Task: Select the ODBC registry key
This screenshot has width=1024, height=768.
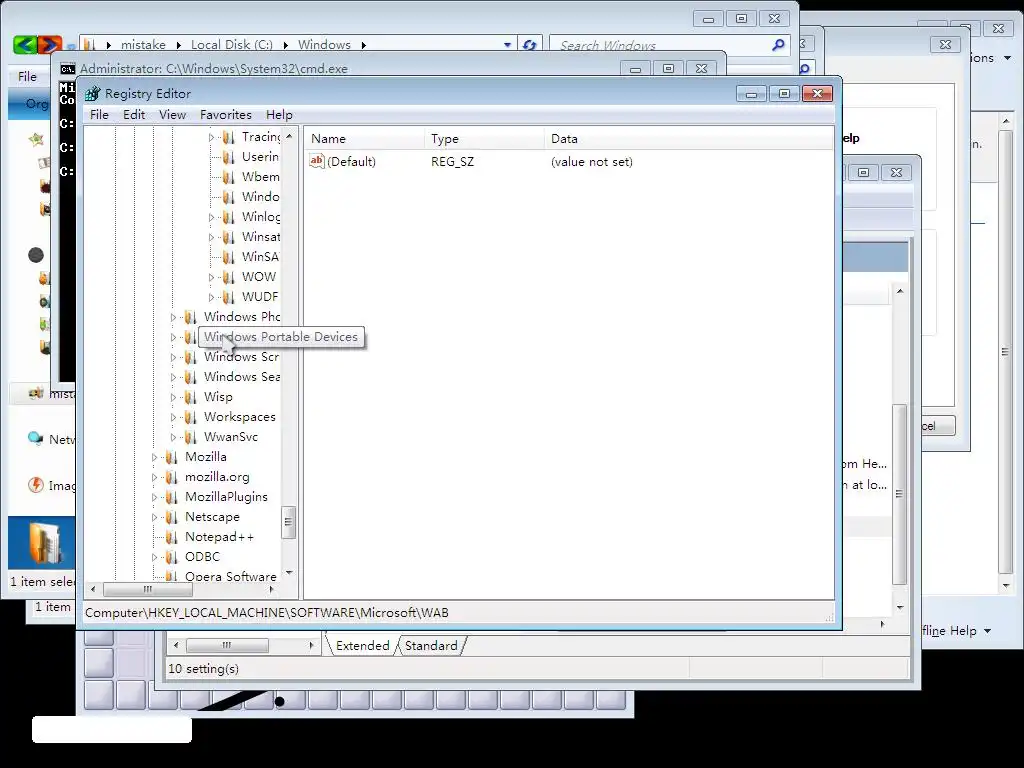Action: 202,557
